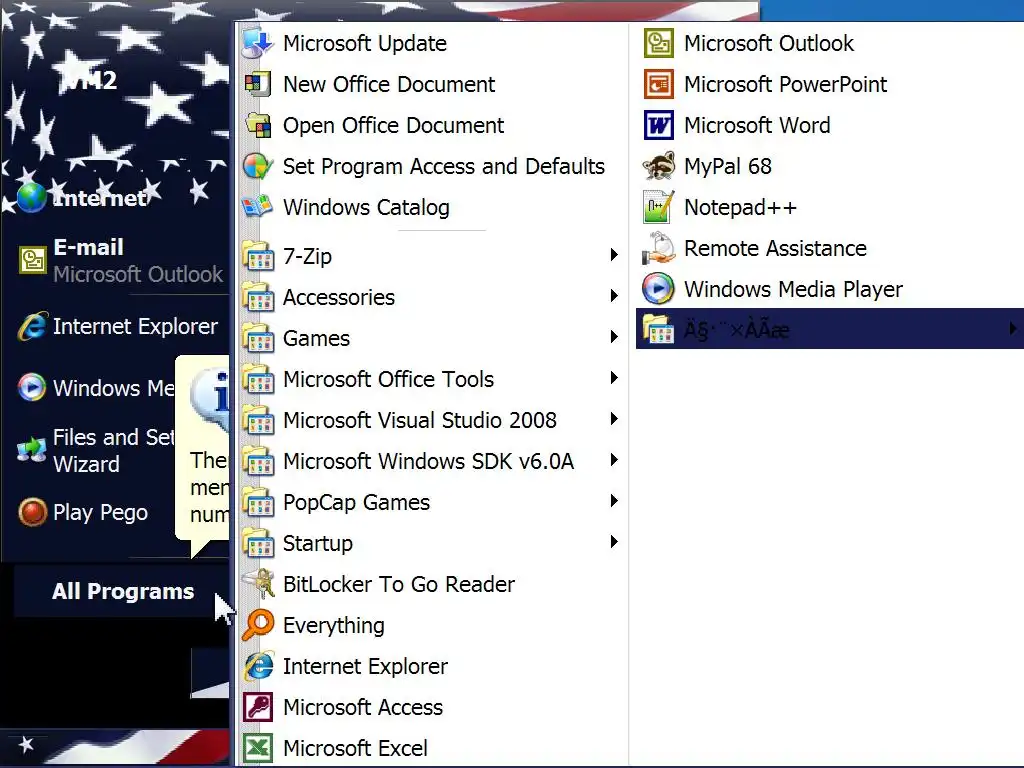Screen dimensions: 1024x768
Task: Open Everything label
Action: tap(334, 626)
